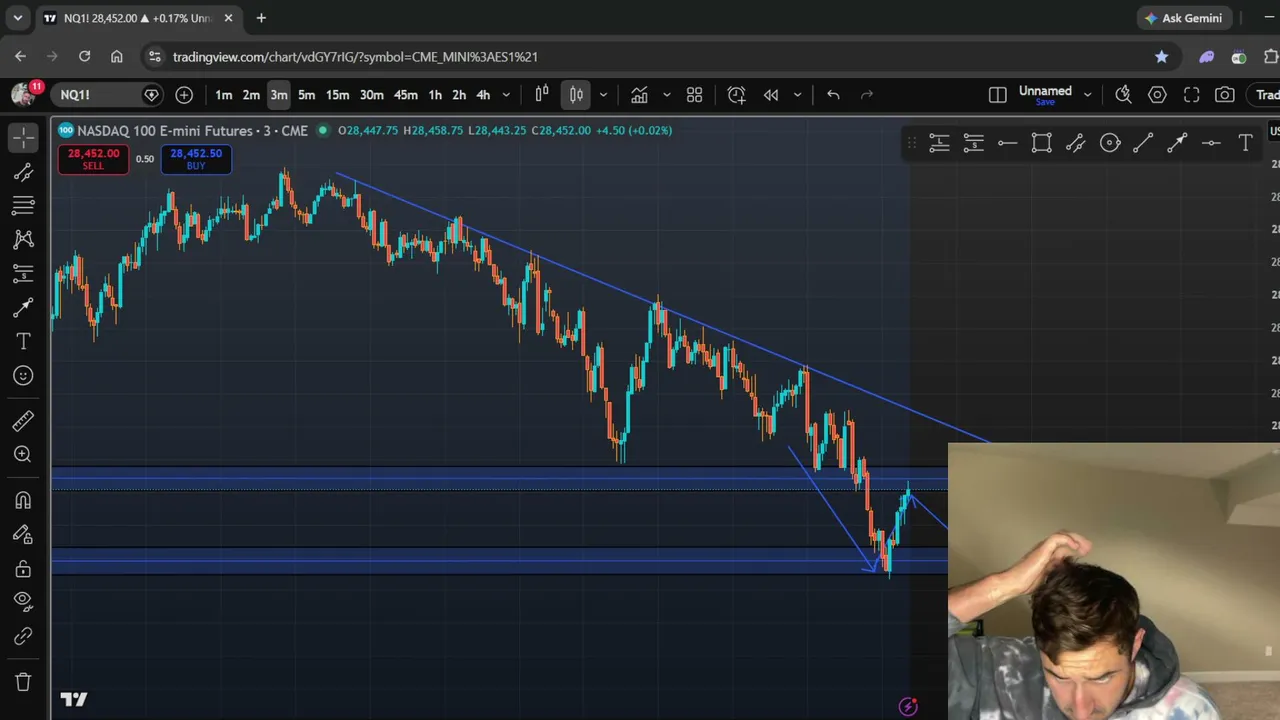Open the Ask Gemini button
The image size is (1280, 720).
tap(1183, 18)
